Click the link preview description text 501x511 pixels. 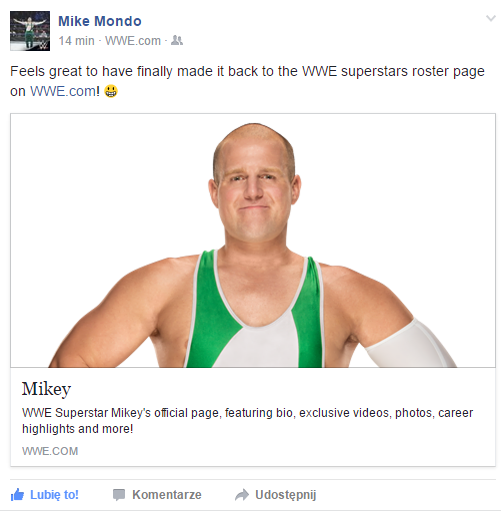click(x=247, y=421)
